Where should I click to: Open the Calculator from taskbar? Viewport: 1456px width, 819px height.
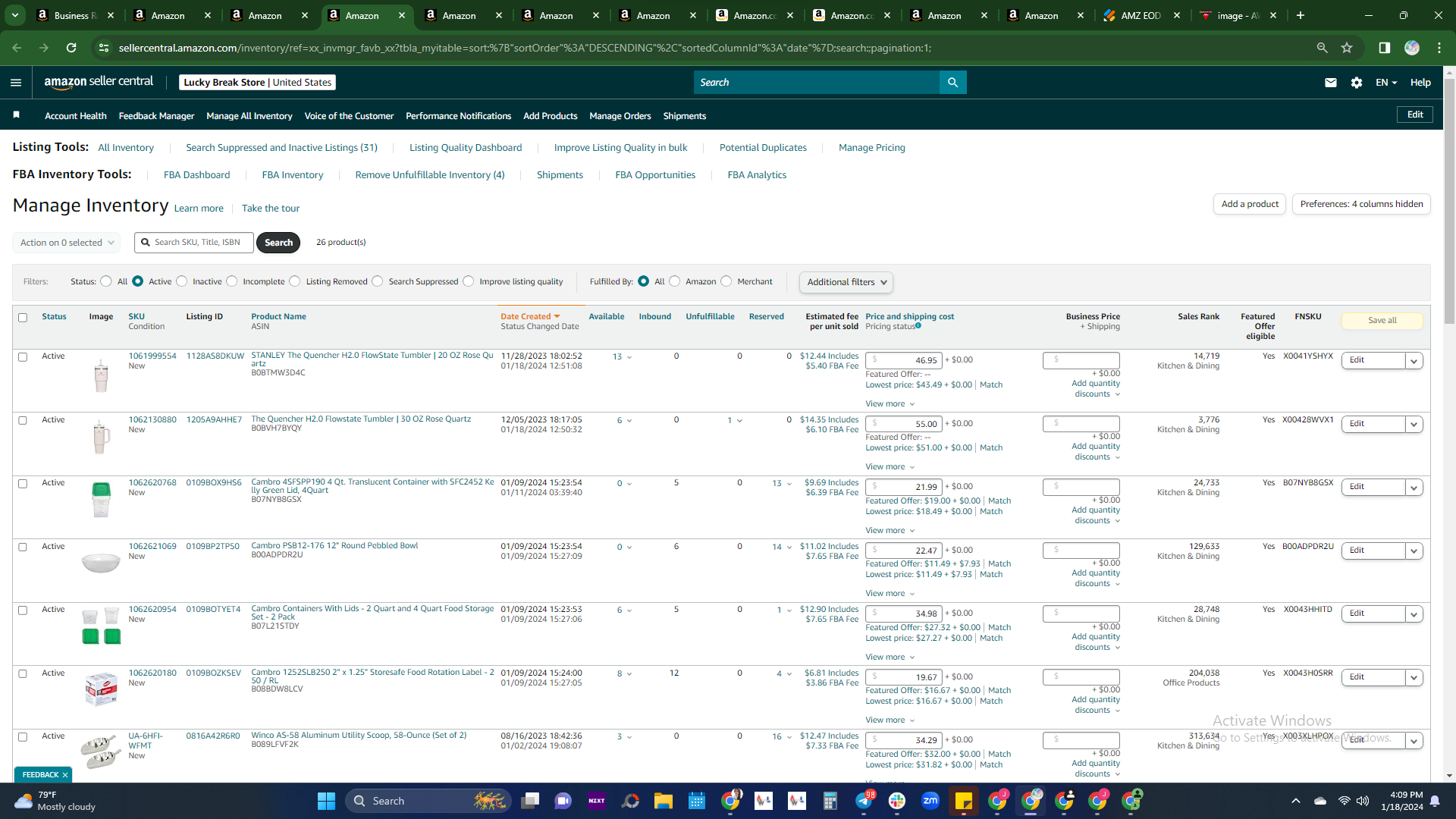click(830, 801)
